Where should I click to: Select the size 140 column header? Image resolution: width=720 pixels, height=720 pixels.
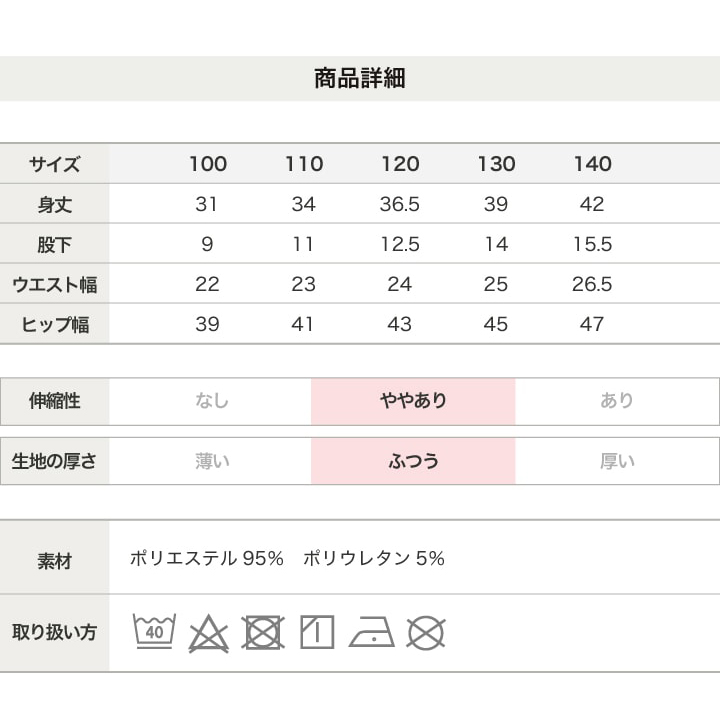[x=593, y=164]
